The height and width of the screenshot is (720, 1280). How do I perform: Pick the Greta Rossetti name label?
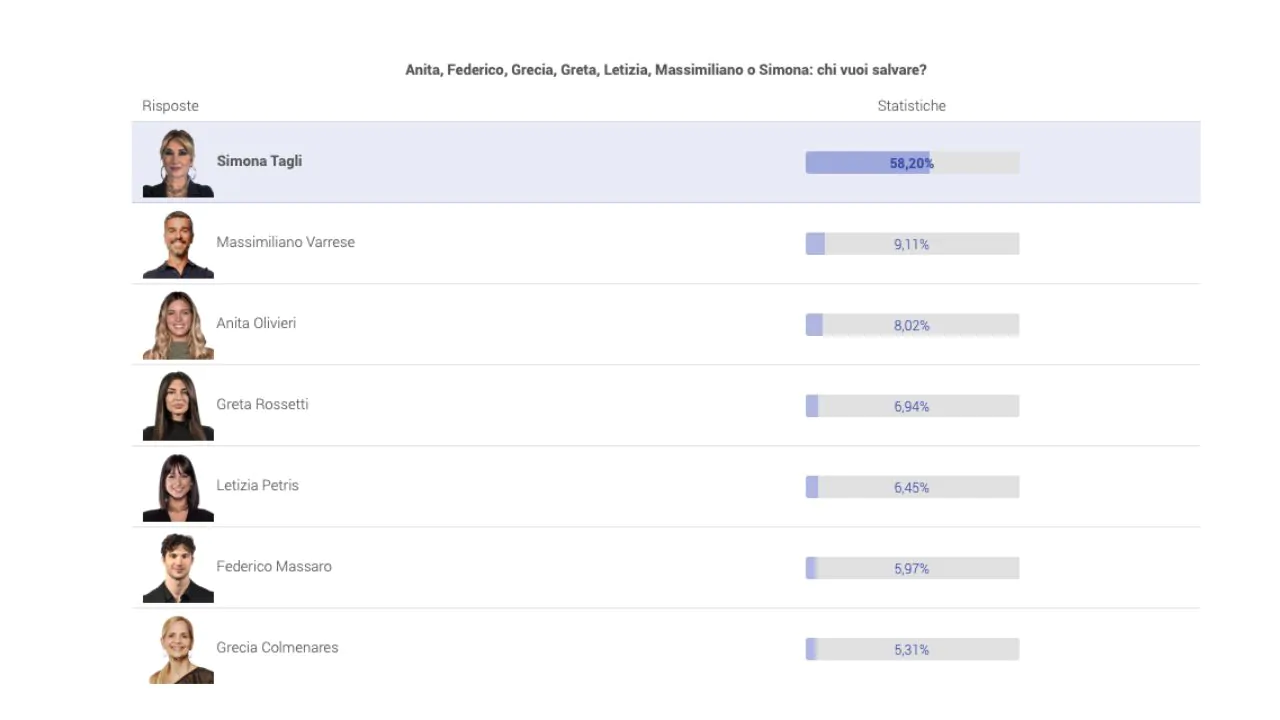tap(262, 404)
